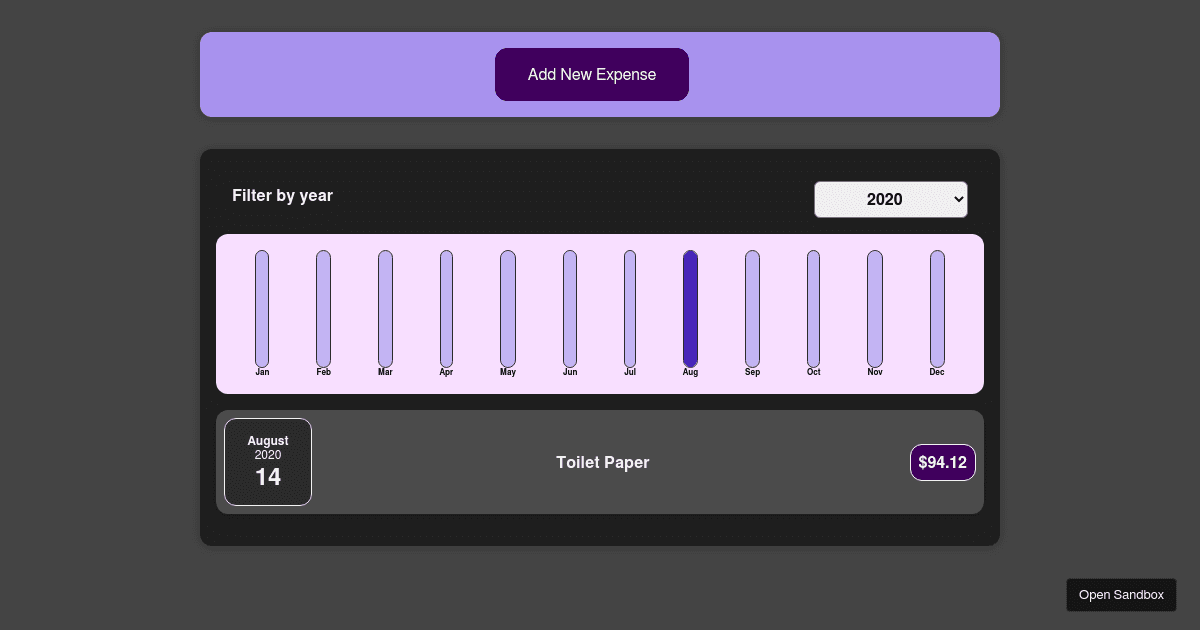Click the Add New Expense button
The image size is (1200, 630).
point(592,74)
